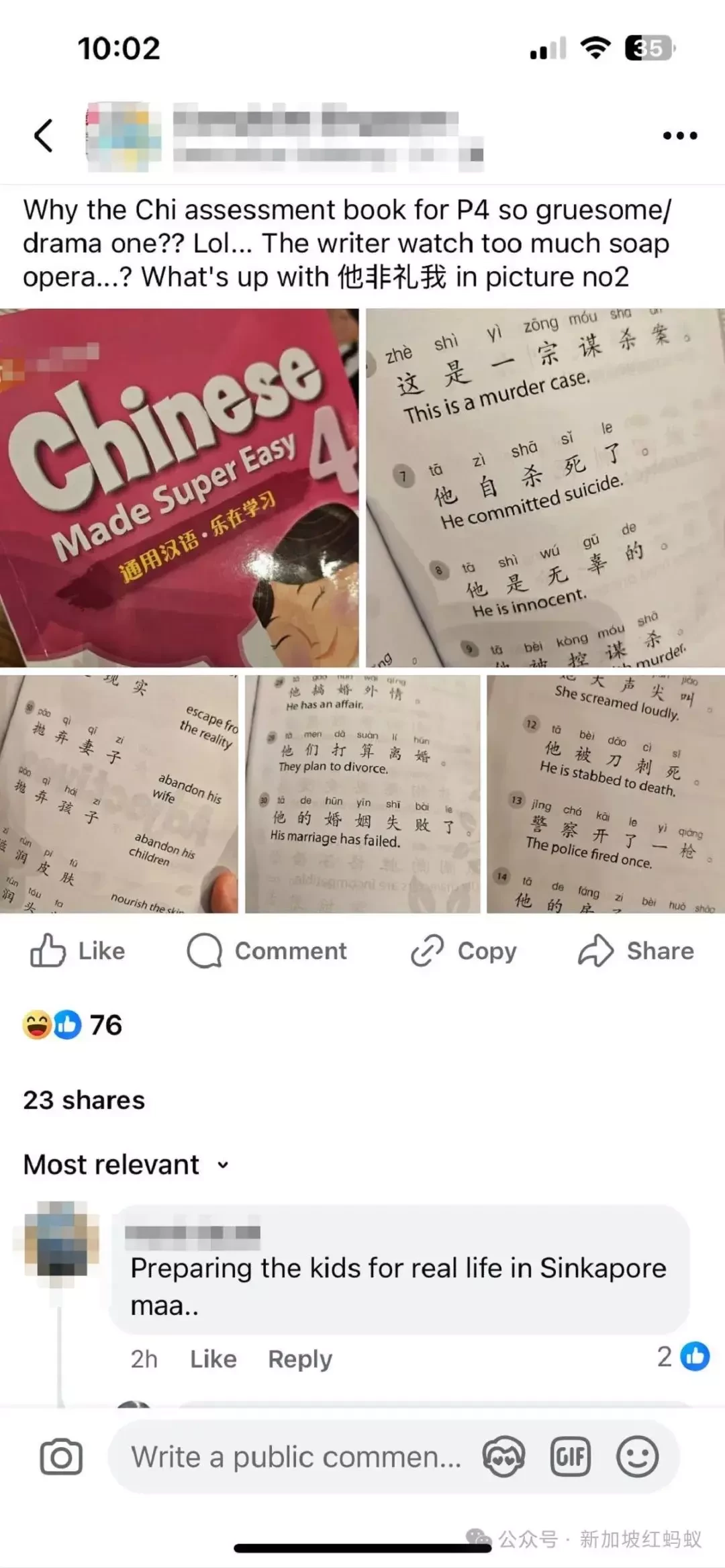Open the avatar sticker icon

click(503, 1457)
